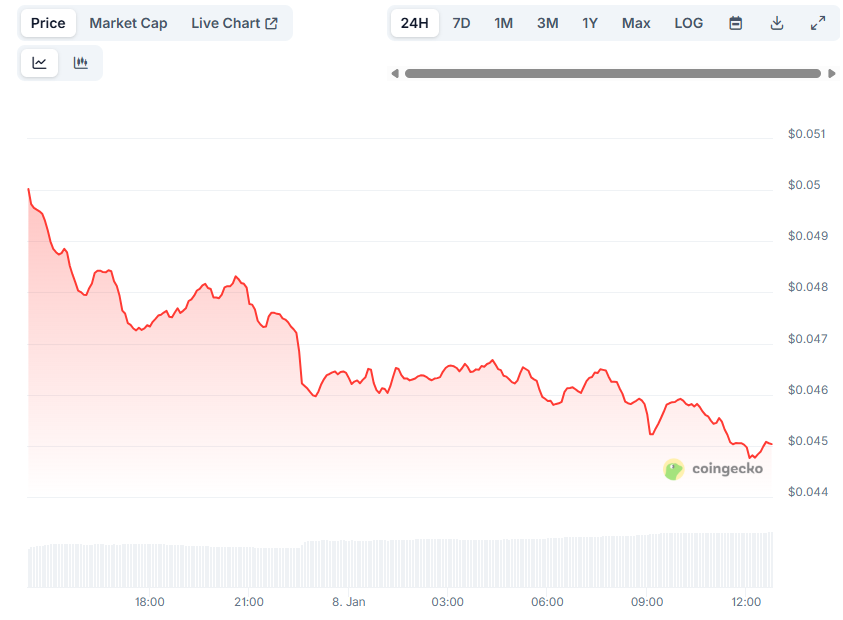
Task: Click the right scrollbar arrow
Action: tap(833, 72)
